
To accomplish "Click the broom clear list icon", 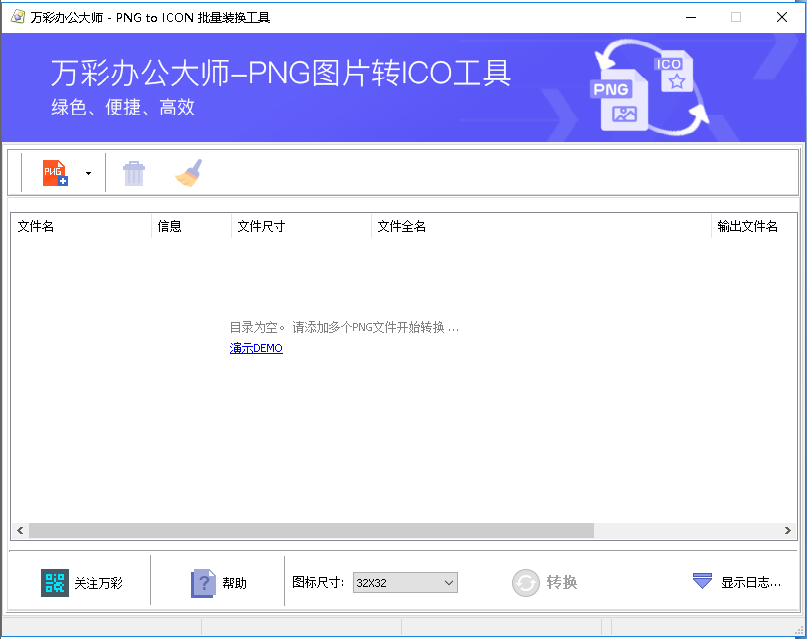I will [x=189, y=174].
